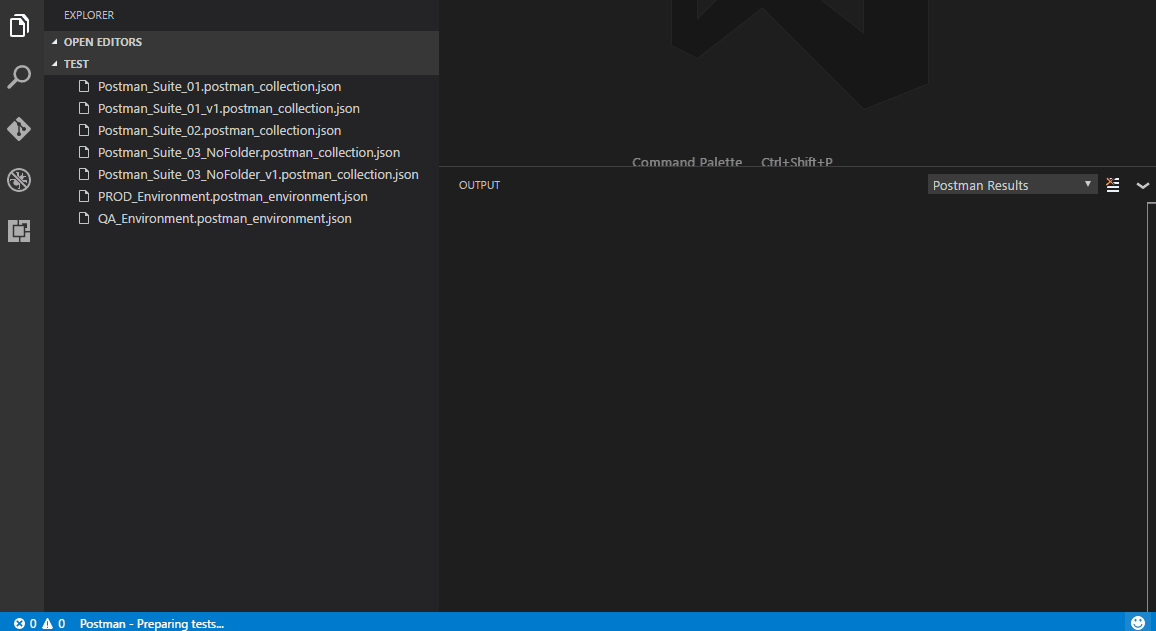Collapse the TEST folder section
Viewport: 1156px width, 631px height.
pos(242,64)
